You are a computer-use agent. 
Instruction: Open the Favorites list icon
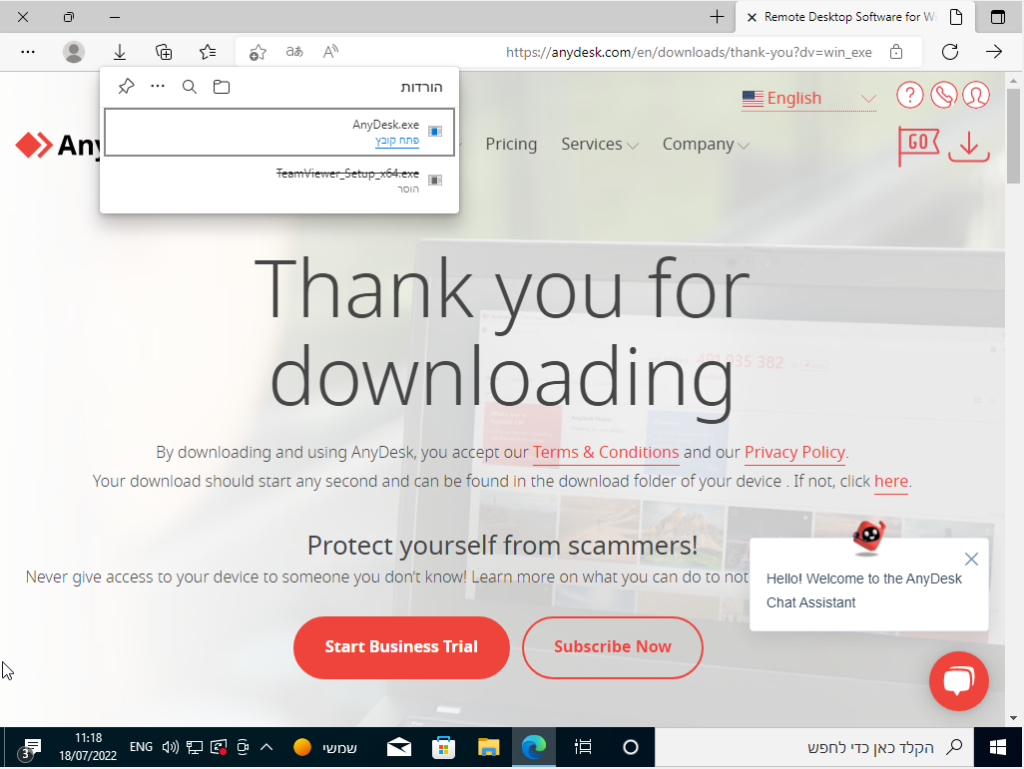pyautogui.click(x=208, y=52)
